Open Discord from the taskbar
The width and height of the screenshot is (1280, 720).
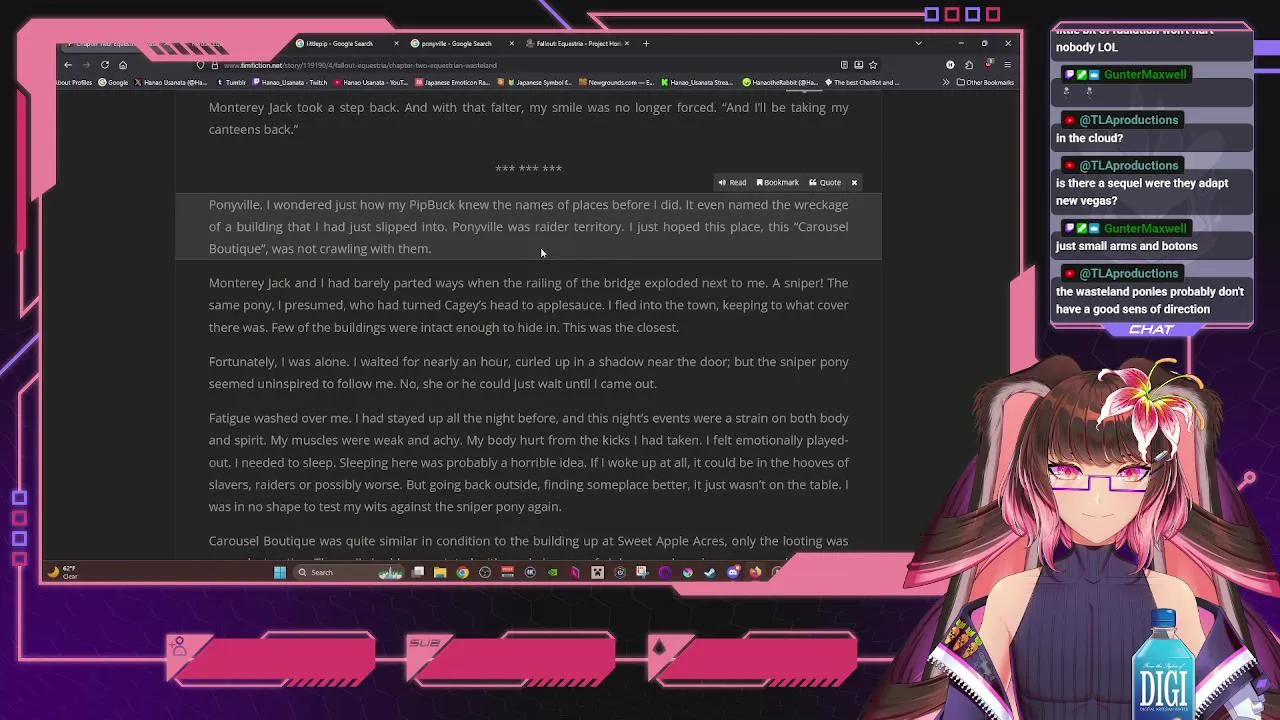[733, 572]
